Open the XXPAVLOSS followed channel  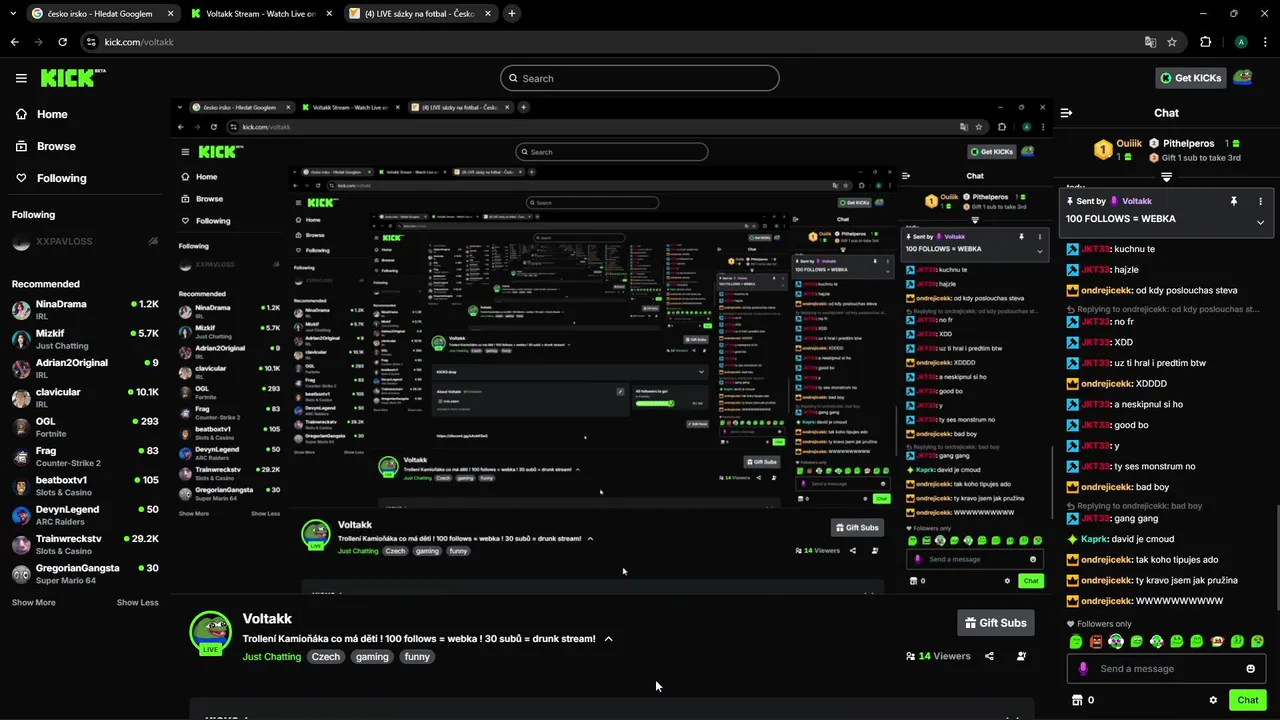85,242
